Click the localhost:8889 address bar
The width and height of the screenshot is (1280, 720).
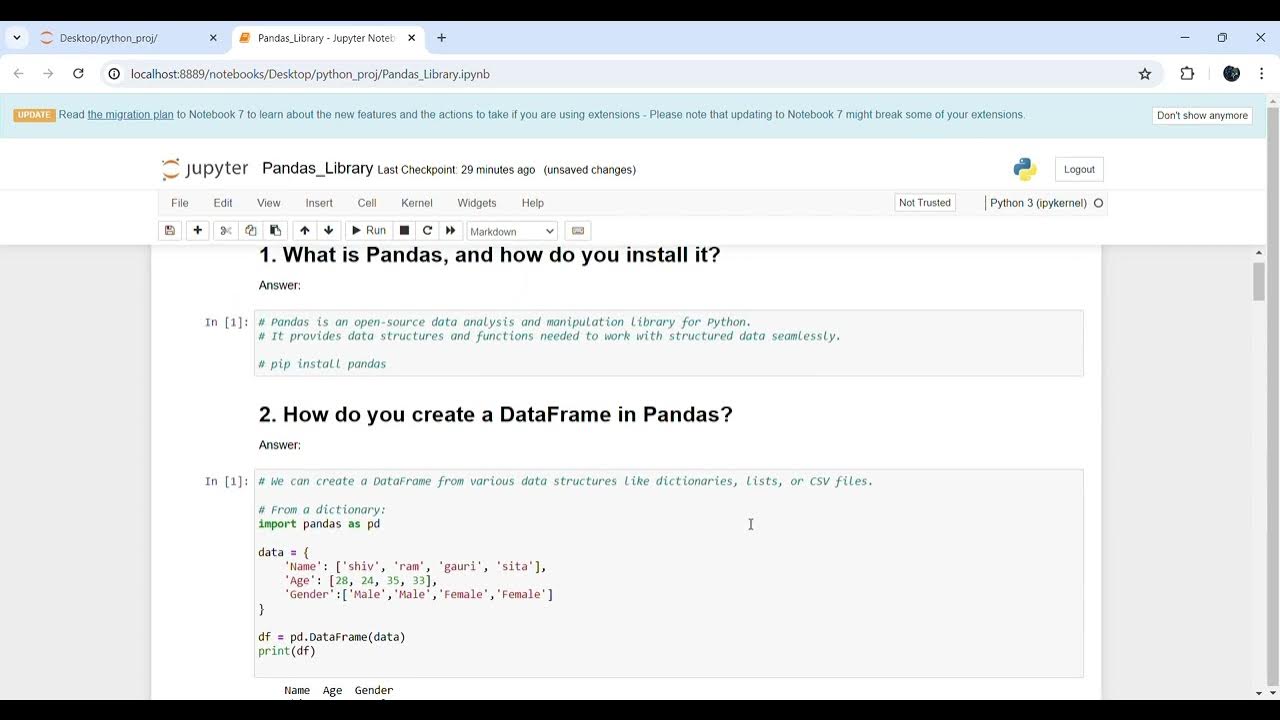tap(630, 74)
